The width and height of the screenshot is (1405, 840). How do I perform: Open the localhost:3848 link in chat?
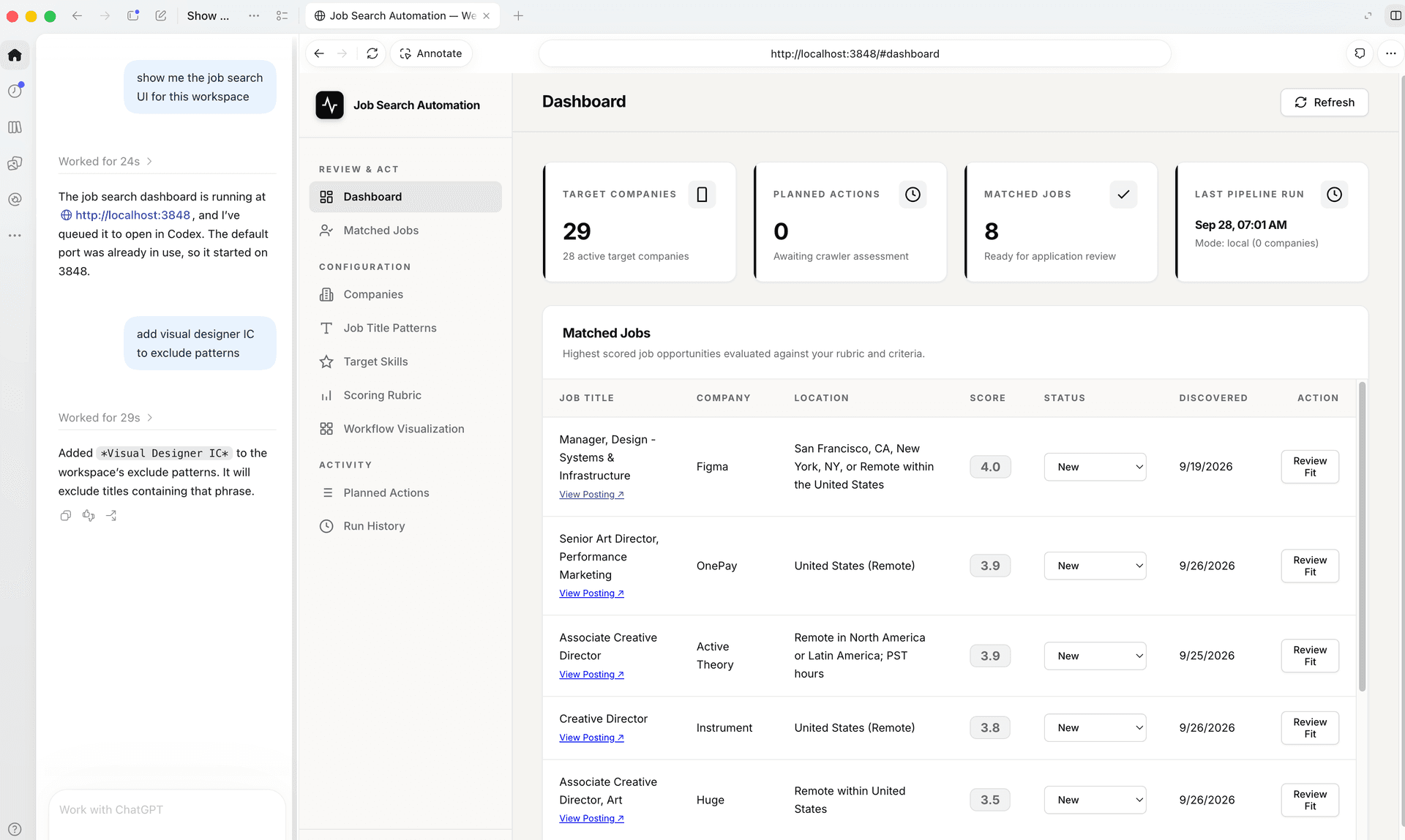tap(125, 215)
